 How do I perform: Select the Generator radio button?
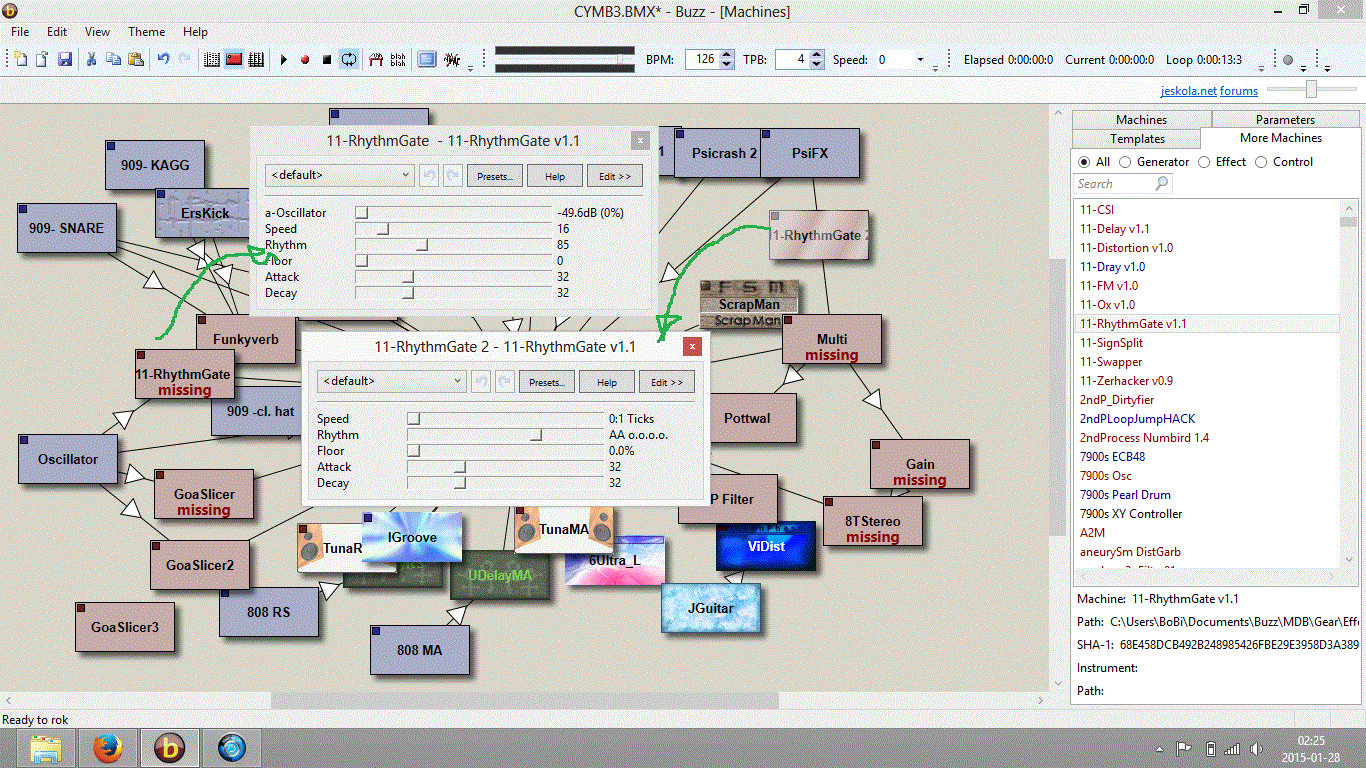(1126, 162)
